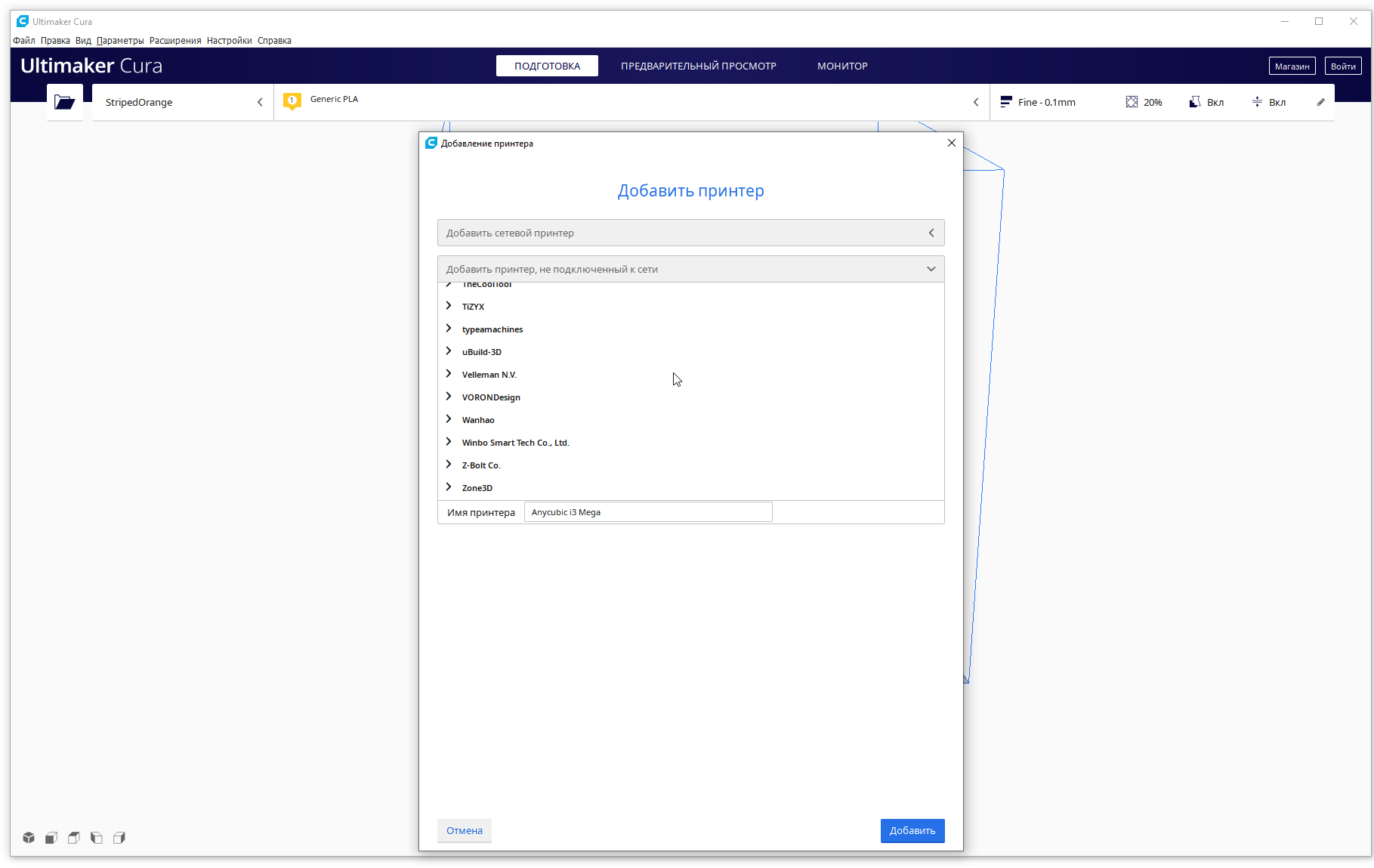Open the Расширения menu

[x=175, y=41]
